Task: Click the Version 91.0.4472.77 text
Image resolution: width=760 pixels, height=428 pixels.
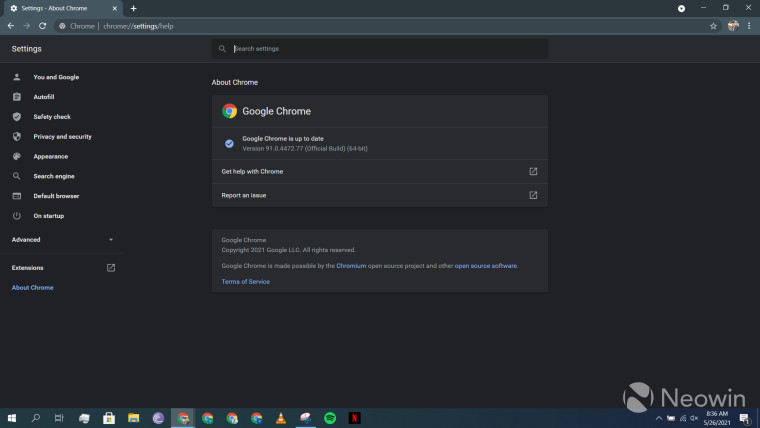Action: pos(305,149)
